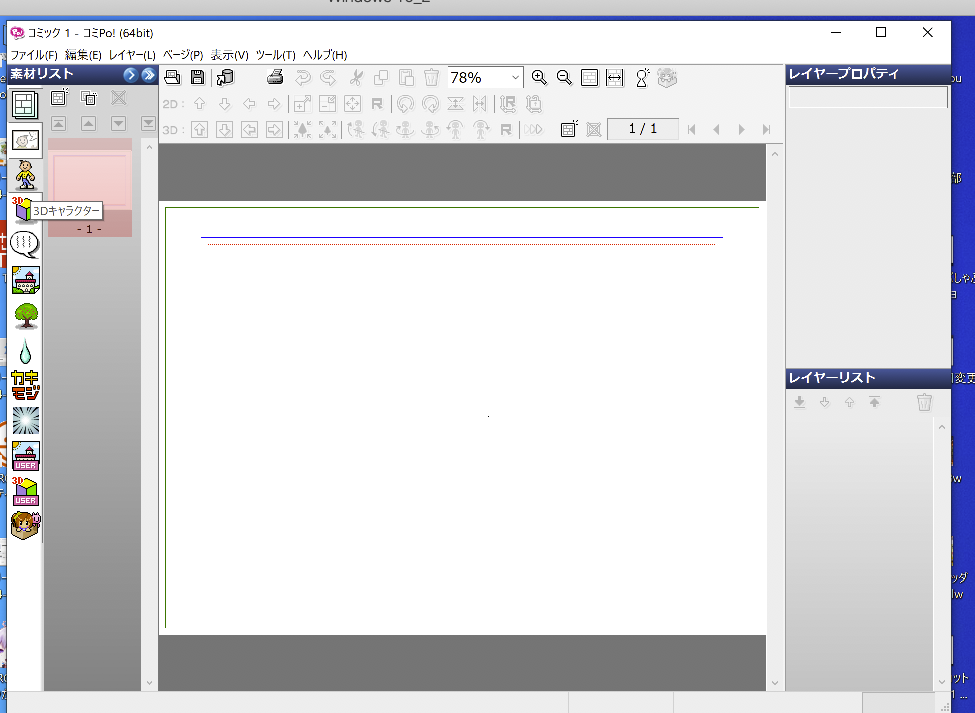Select the water drop manga-mark category
This screenshot has height=713, width=975.
point(25,351)
